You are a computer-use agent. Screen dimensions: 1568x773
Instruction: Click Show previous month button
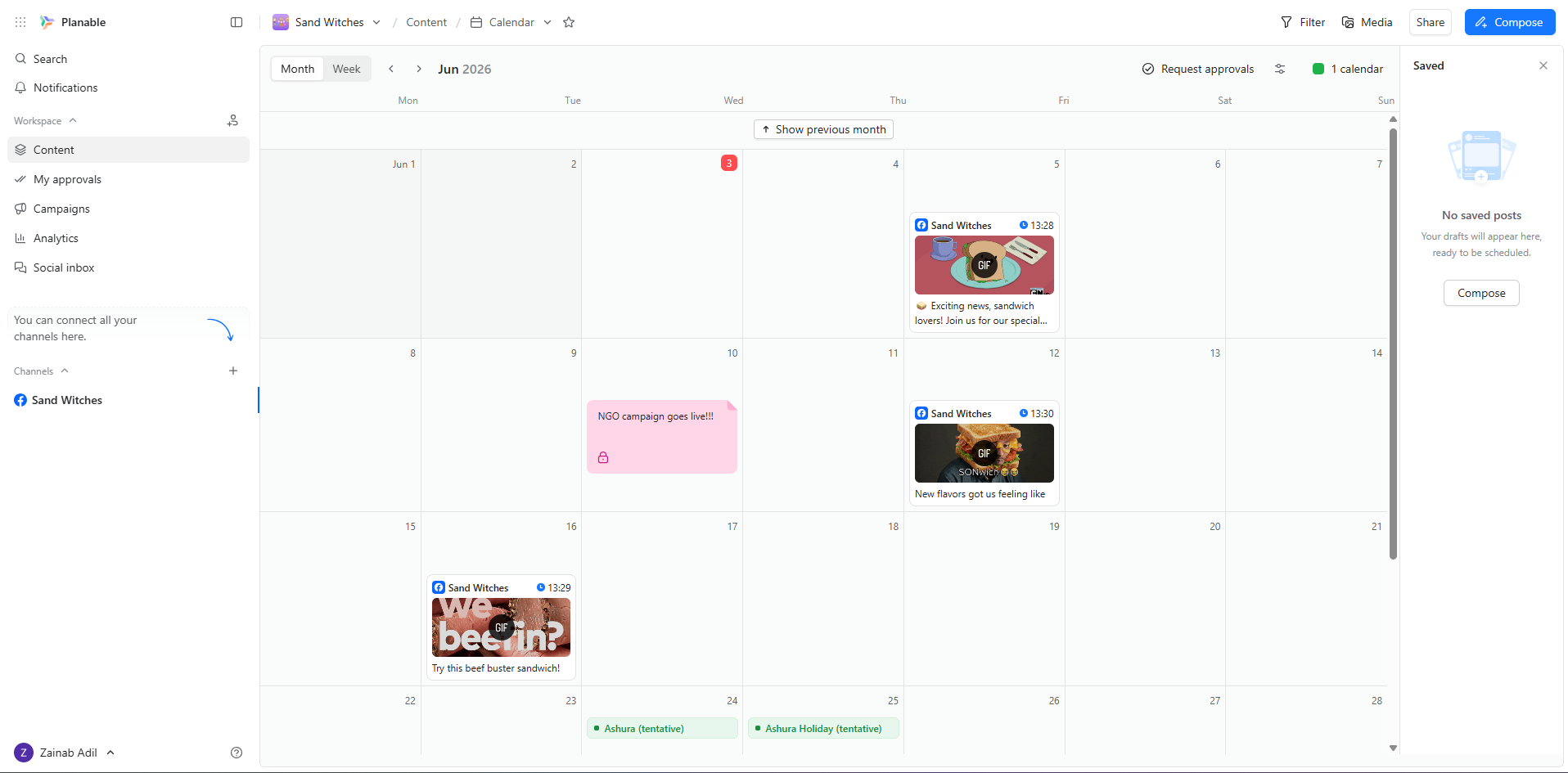(x=823, y=129)
